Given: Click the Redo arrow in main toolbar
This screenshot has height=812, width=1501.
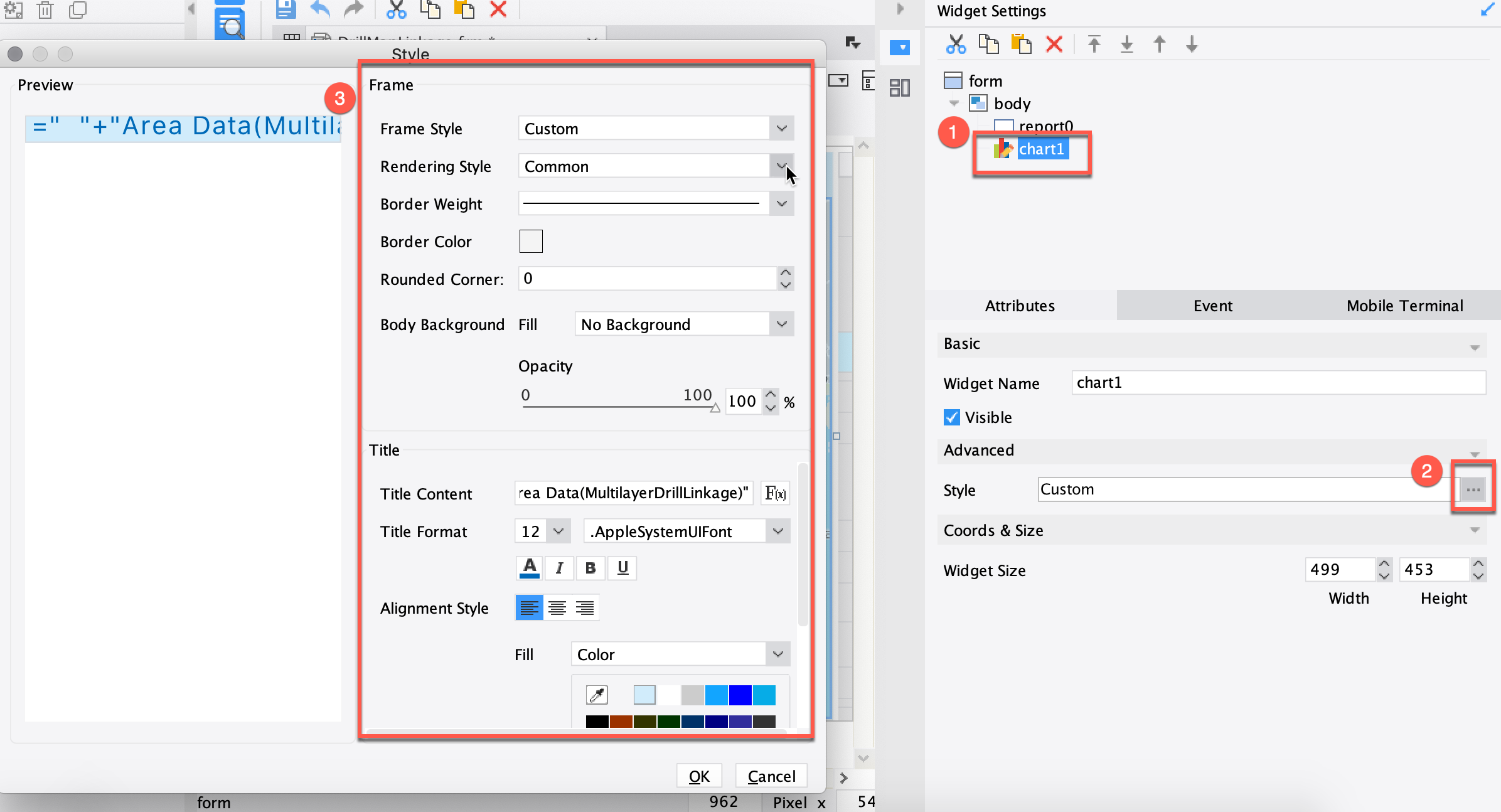Looking at the screenshot, I should click(x=354, y=9).
